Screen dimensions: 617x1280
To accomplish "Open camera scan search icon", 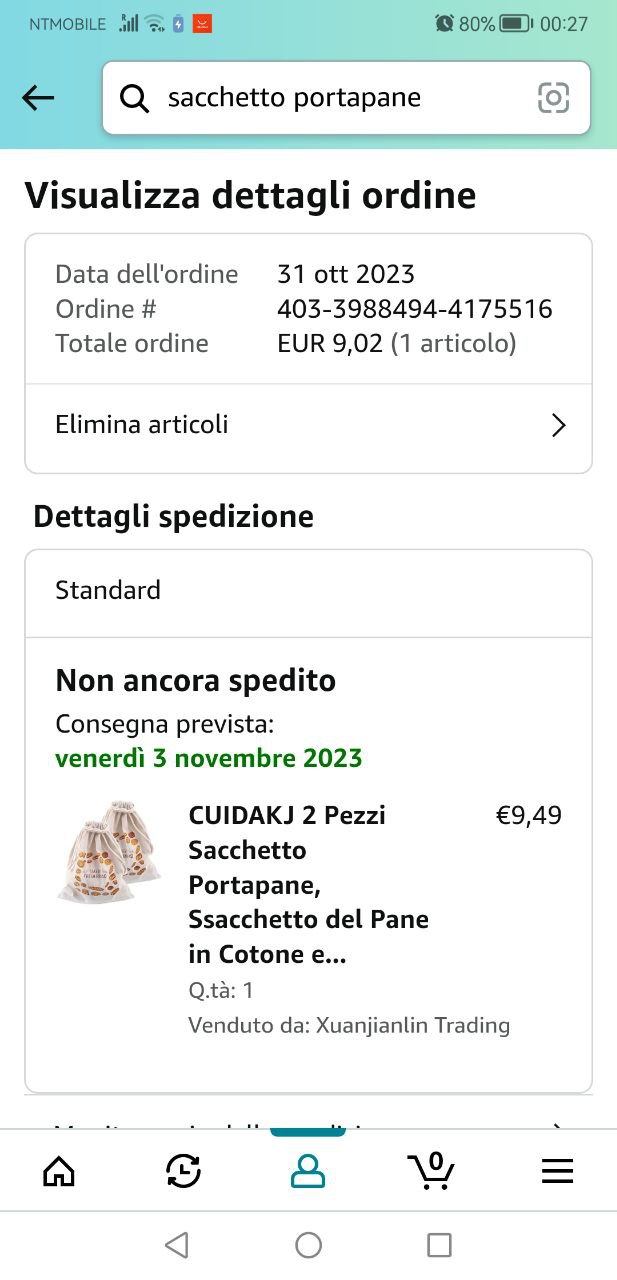I will (x=553, y=98).
